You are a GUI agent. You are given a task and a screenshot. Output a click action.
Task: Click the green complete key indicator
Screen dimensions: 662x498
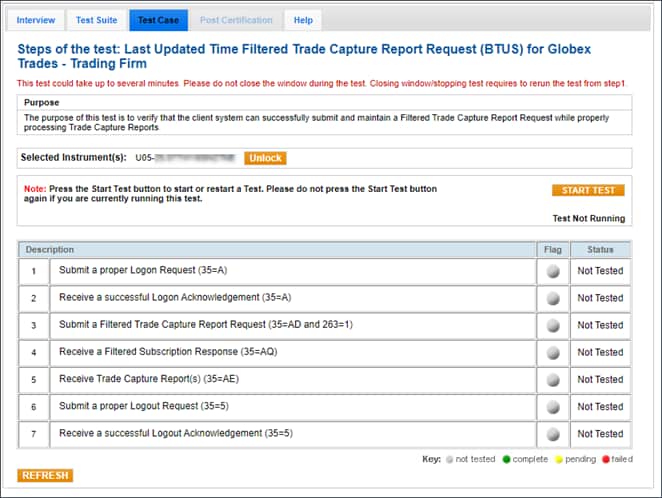(507, 459)
